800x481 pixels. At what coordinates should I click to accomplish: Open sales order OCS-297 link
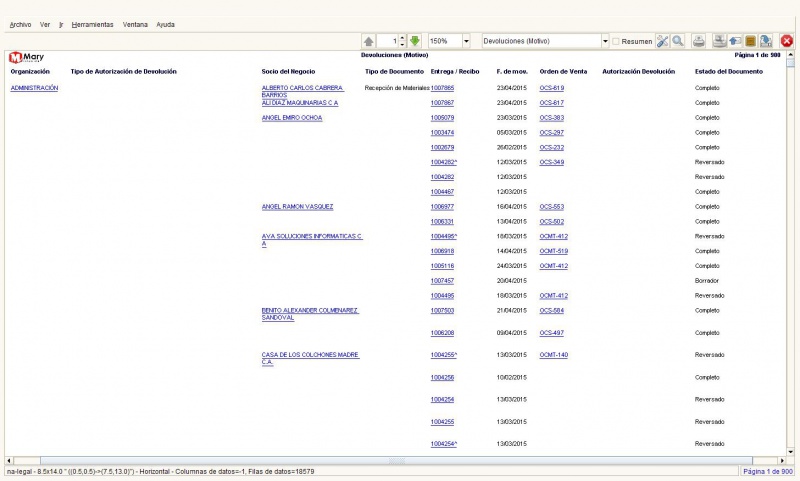552,133
